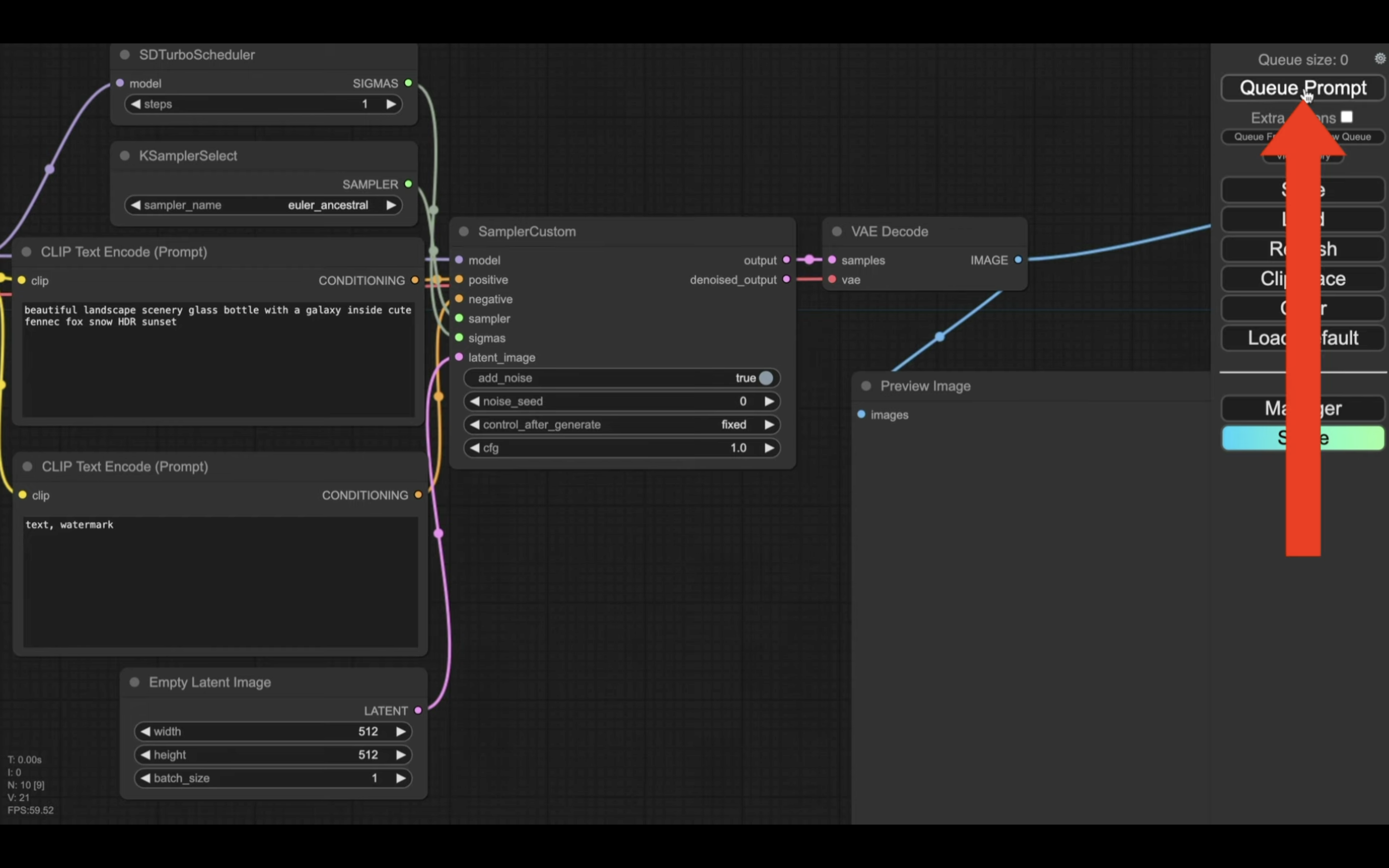Click title dot of the 'text, watermark' CLIP node

coord(27,467)
